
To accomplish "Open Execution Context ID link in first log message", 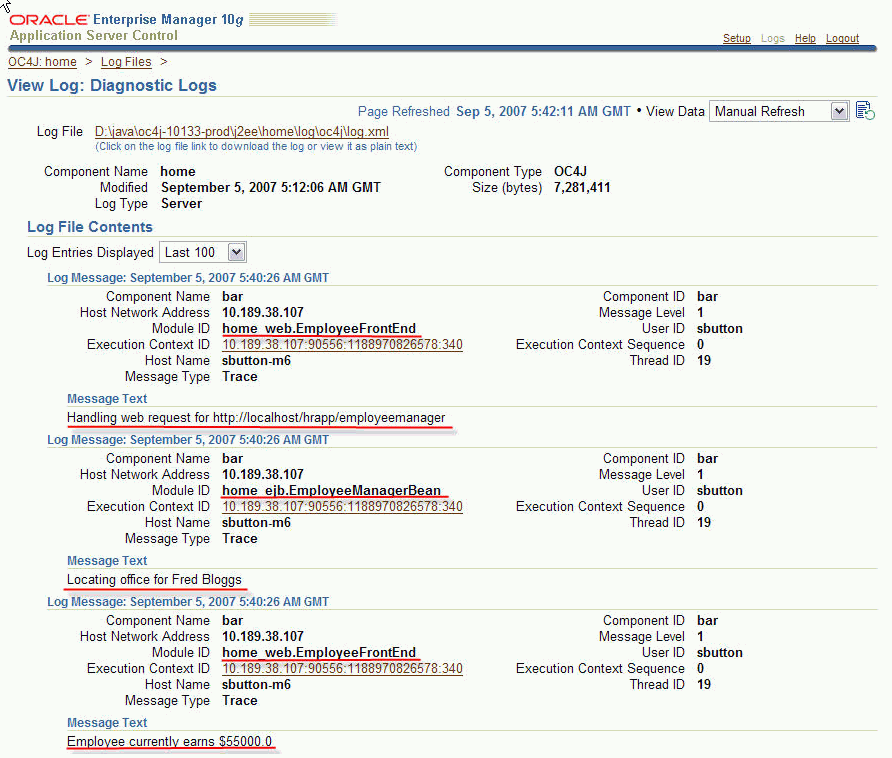I will pos(342,344).
